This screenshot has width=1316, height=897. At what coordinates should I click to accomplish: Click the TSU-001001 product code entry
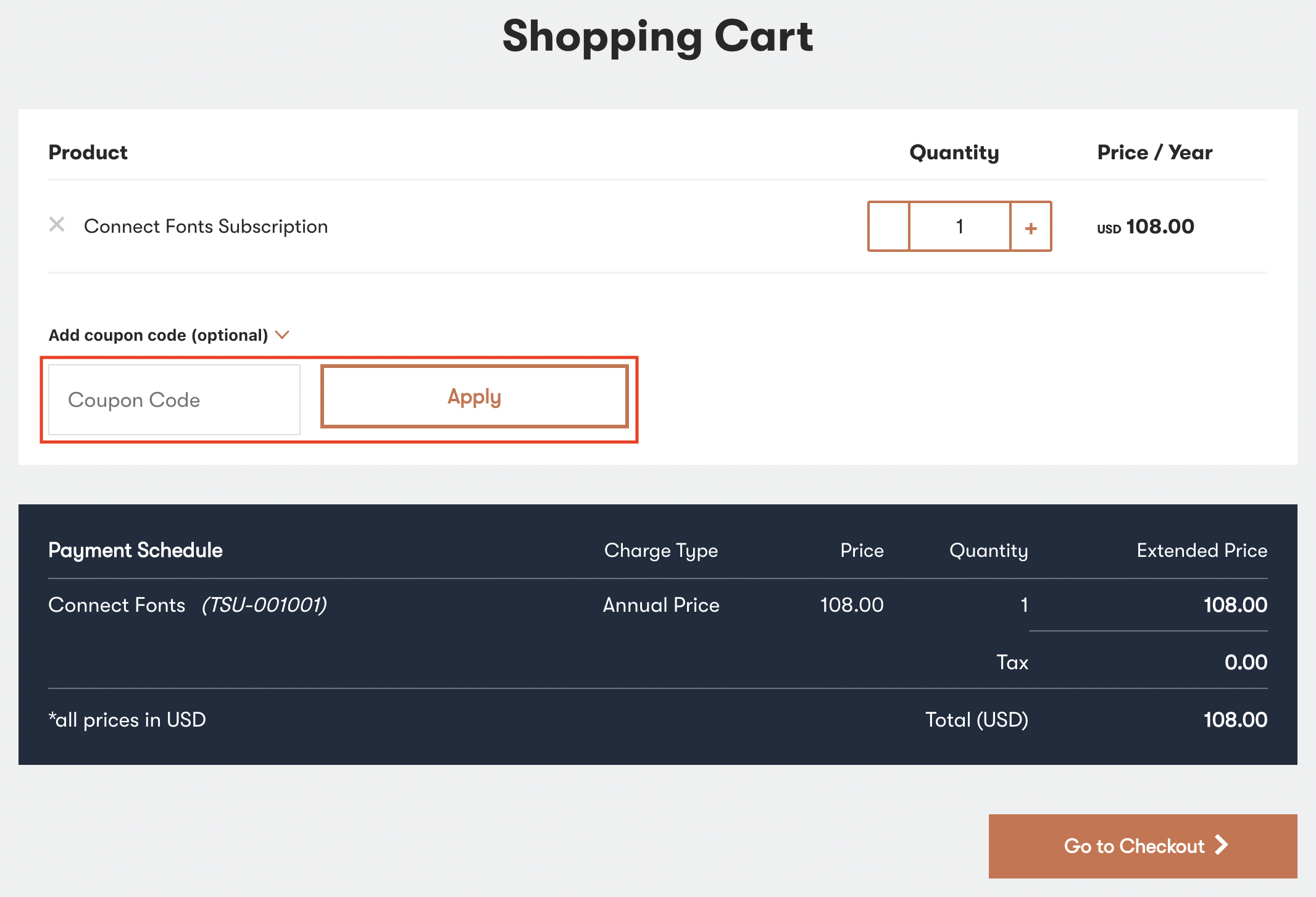(x=265, y=605)
